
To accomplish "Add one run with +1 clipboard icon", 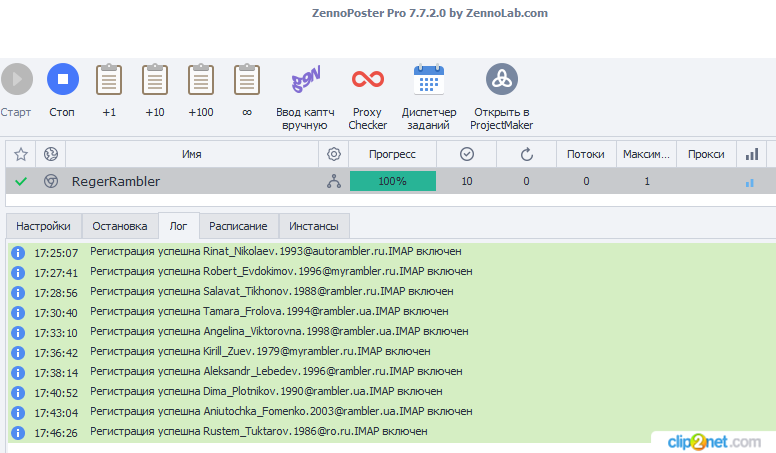I will click(109, 79).
